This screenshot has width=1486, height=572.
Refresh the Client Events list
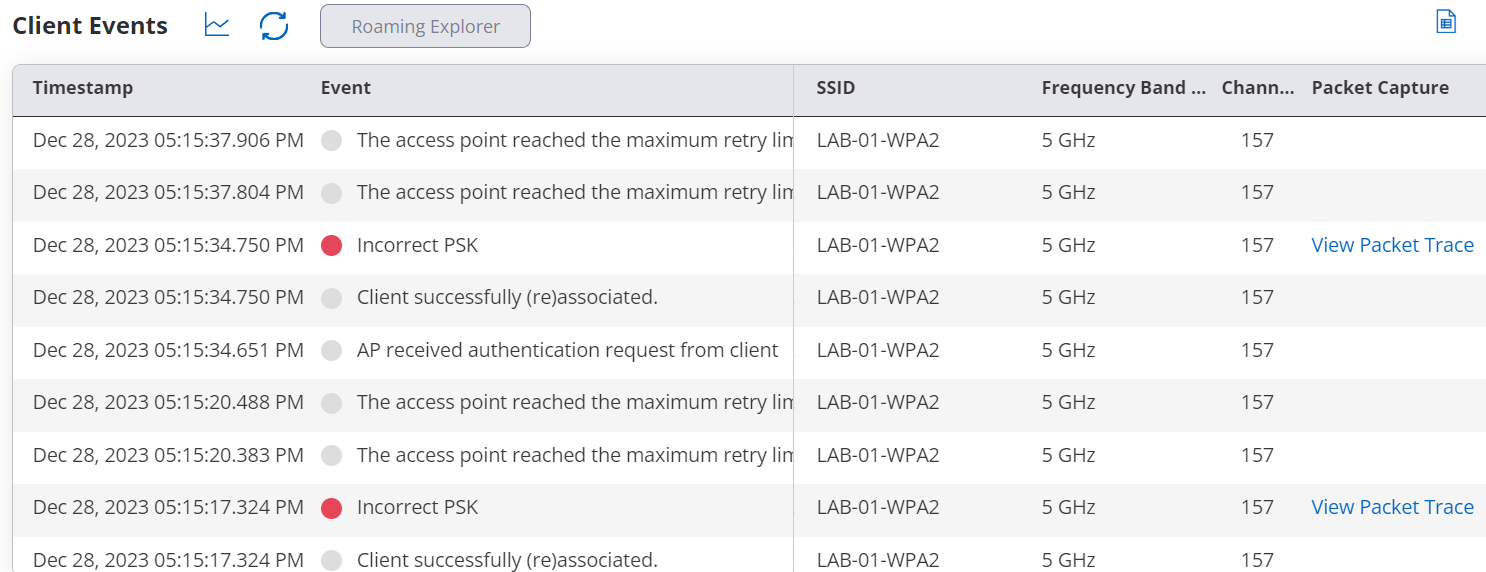point(274,26)
